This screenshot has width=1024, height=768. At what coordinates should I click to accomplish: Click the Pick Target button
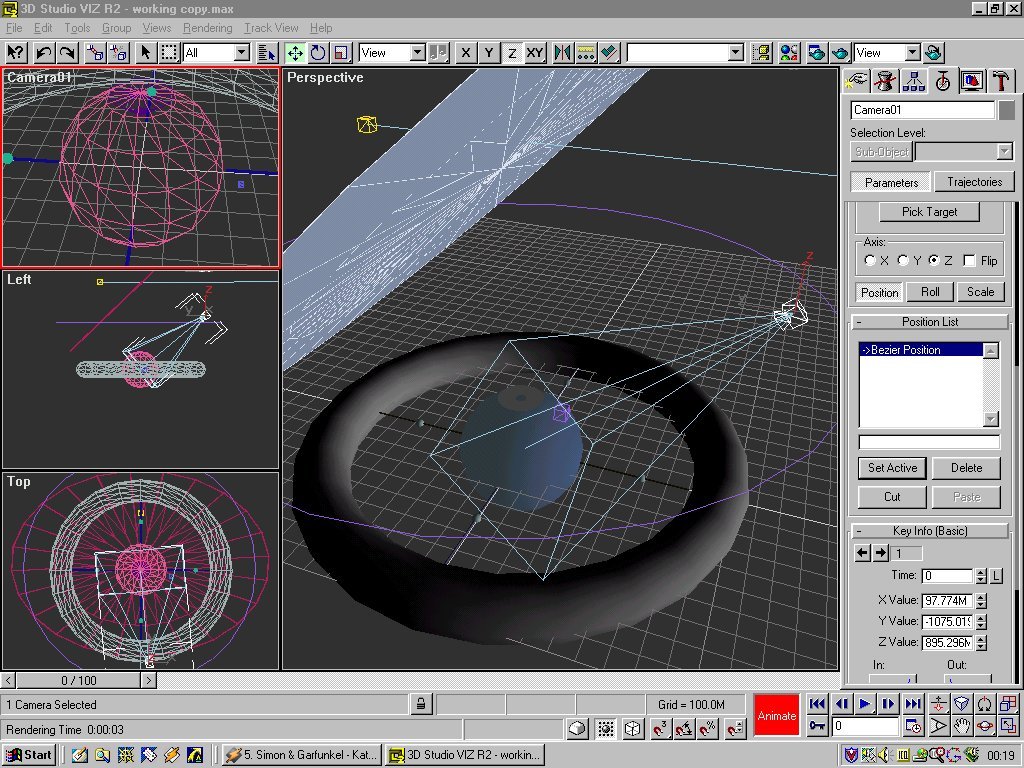coord(929,212)
